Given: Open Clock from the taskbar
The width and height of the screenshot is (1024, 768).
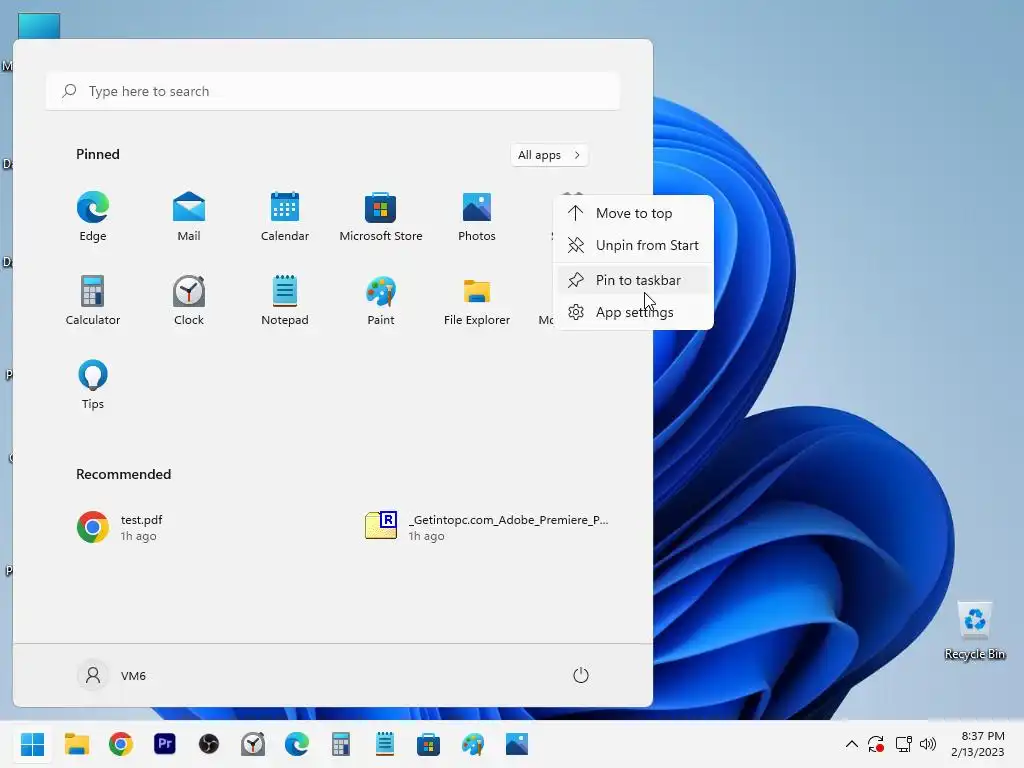Looking at the screenshot, I should coord(253,744).
